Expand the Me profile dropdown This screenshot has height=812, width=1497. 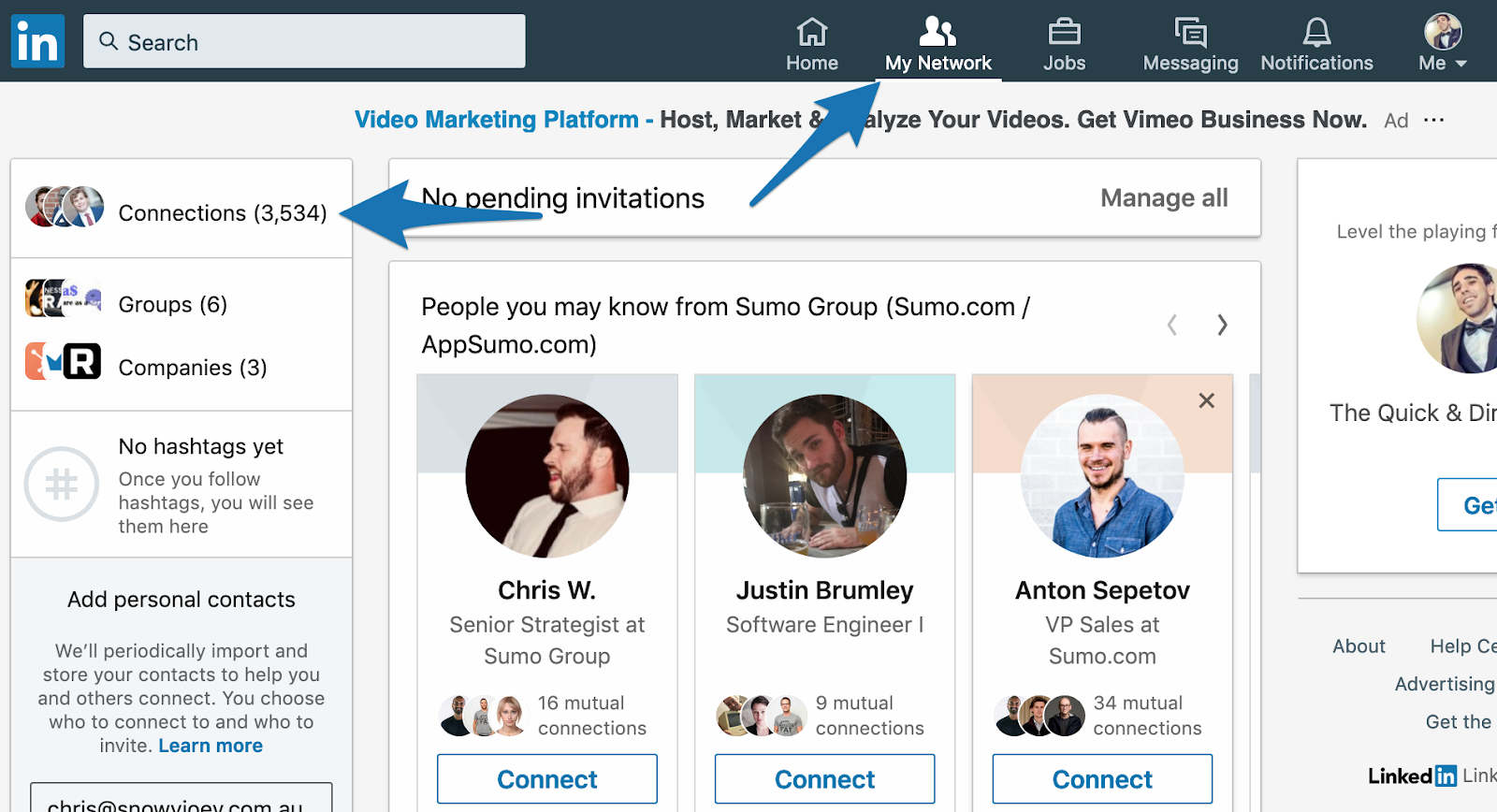click(x=1443, y=44)
